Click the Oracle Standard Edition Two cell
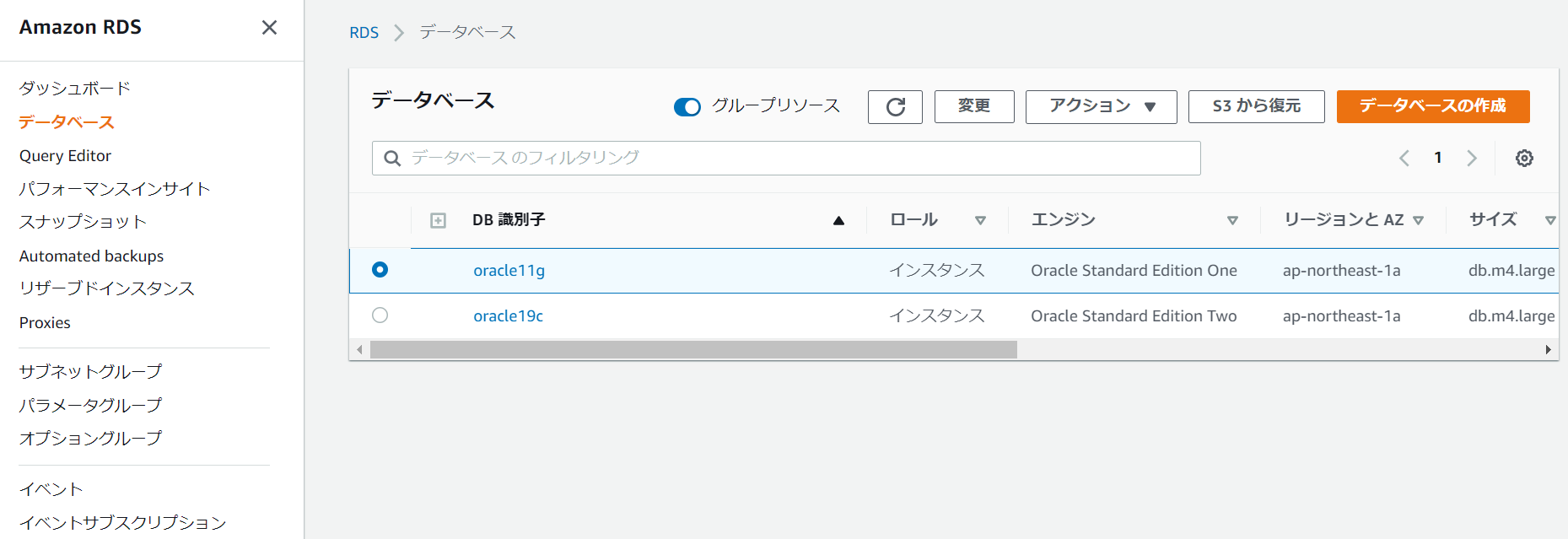The image size is (1568, 539). pos(1134,316)
